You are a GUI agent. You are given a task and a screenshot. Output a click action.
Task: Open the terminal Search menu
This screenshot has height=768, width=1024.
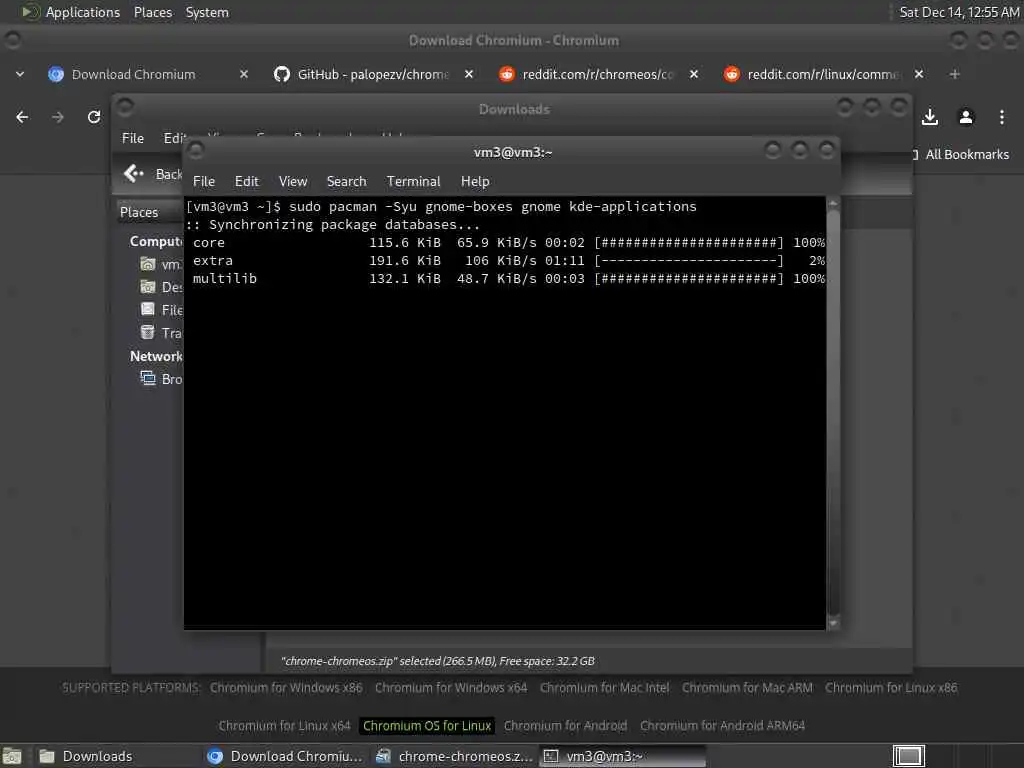346,182
